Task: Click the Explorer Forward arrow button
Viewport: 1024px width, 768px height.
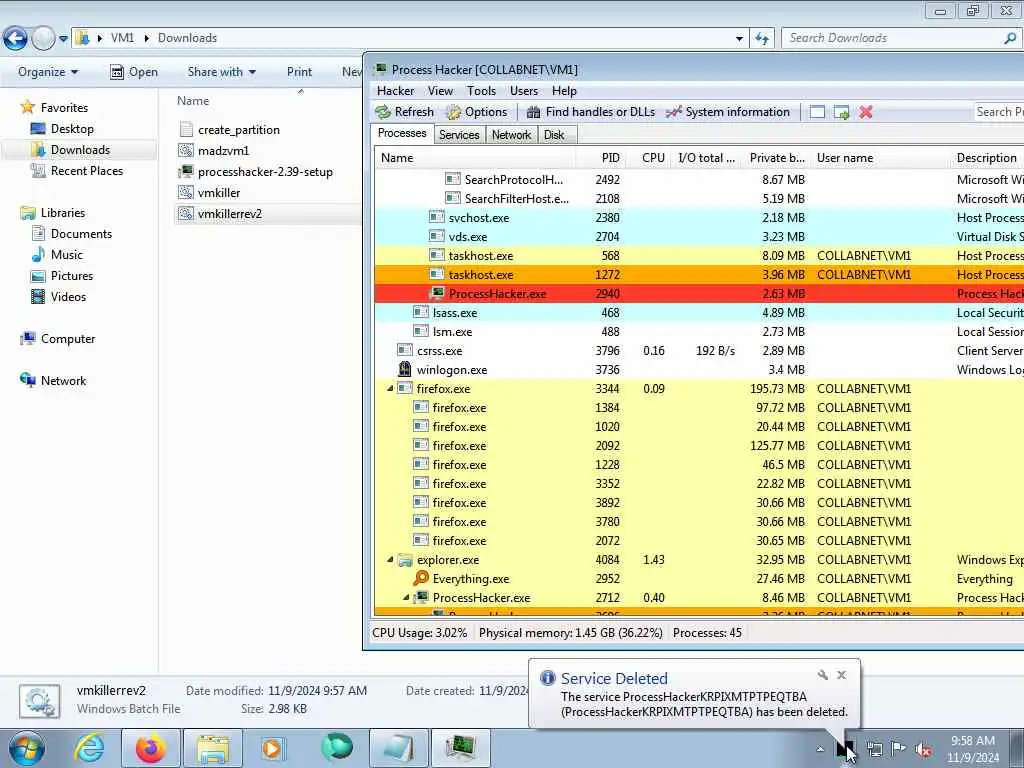Action: [x=43, y=39]
